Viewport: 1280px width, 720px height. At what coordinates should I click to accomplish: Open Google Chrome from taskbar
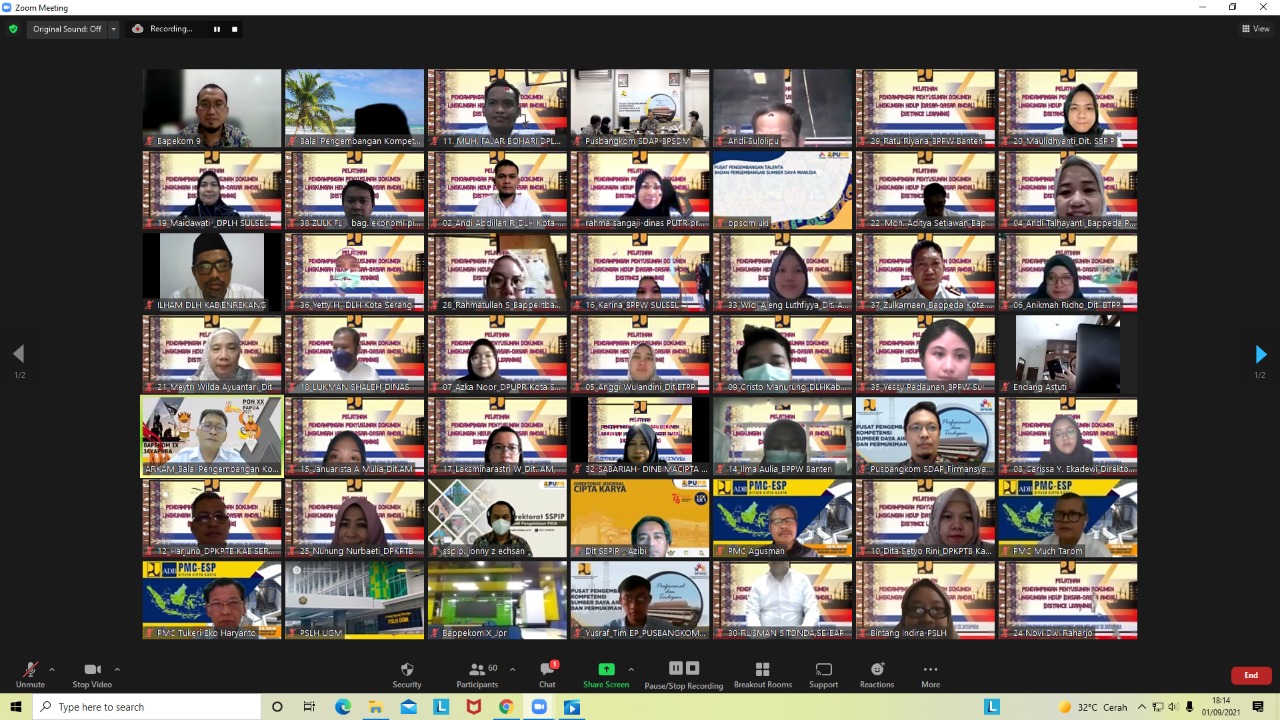(506, 707)
